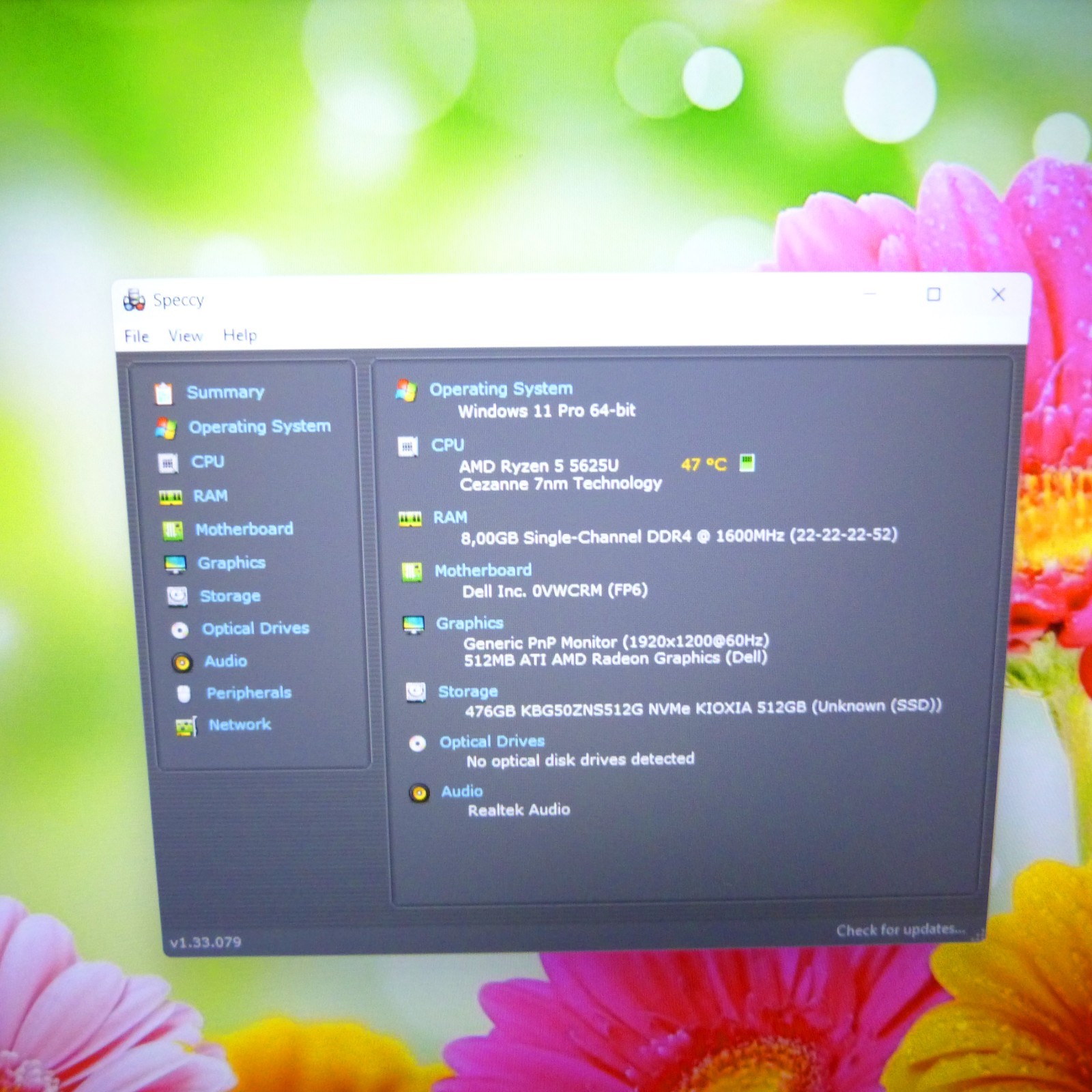Go to Network section in sidebar
The height and width of the screenshot is (1092, 1092).
(240, 725)
